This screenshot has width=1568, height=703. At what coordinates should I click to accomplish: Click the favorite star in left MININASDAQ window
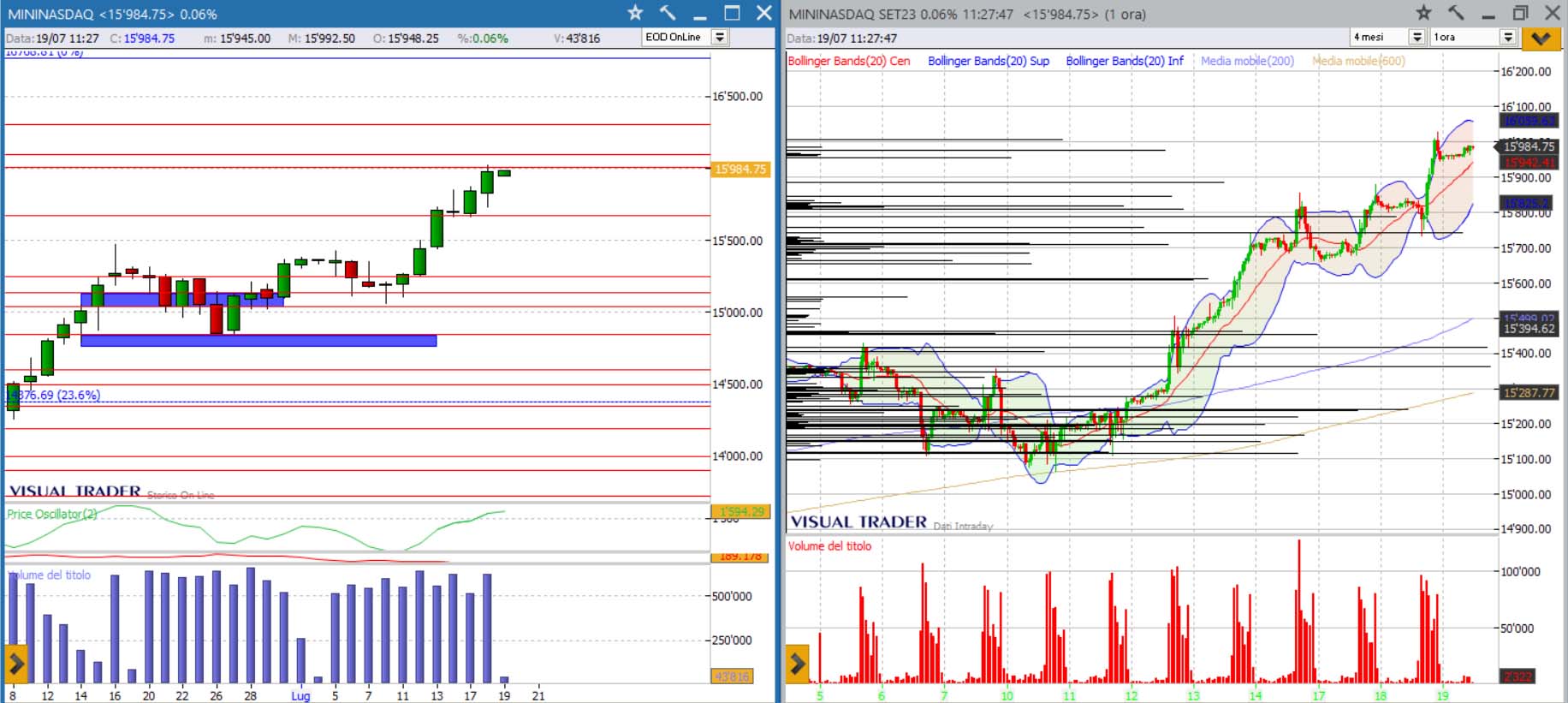(x=635, y=13)
